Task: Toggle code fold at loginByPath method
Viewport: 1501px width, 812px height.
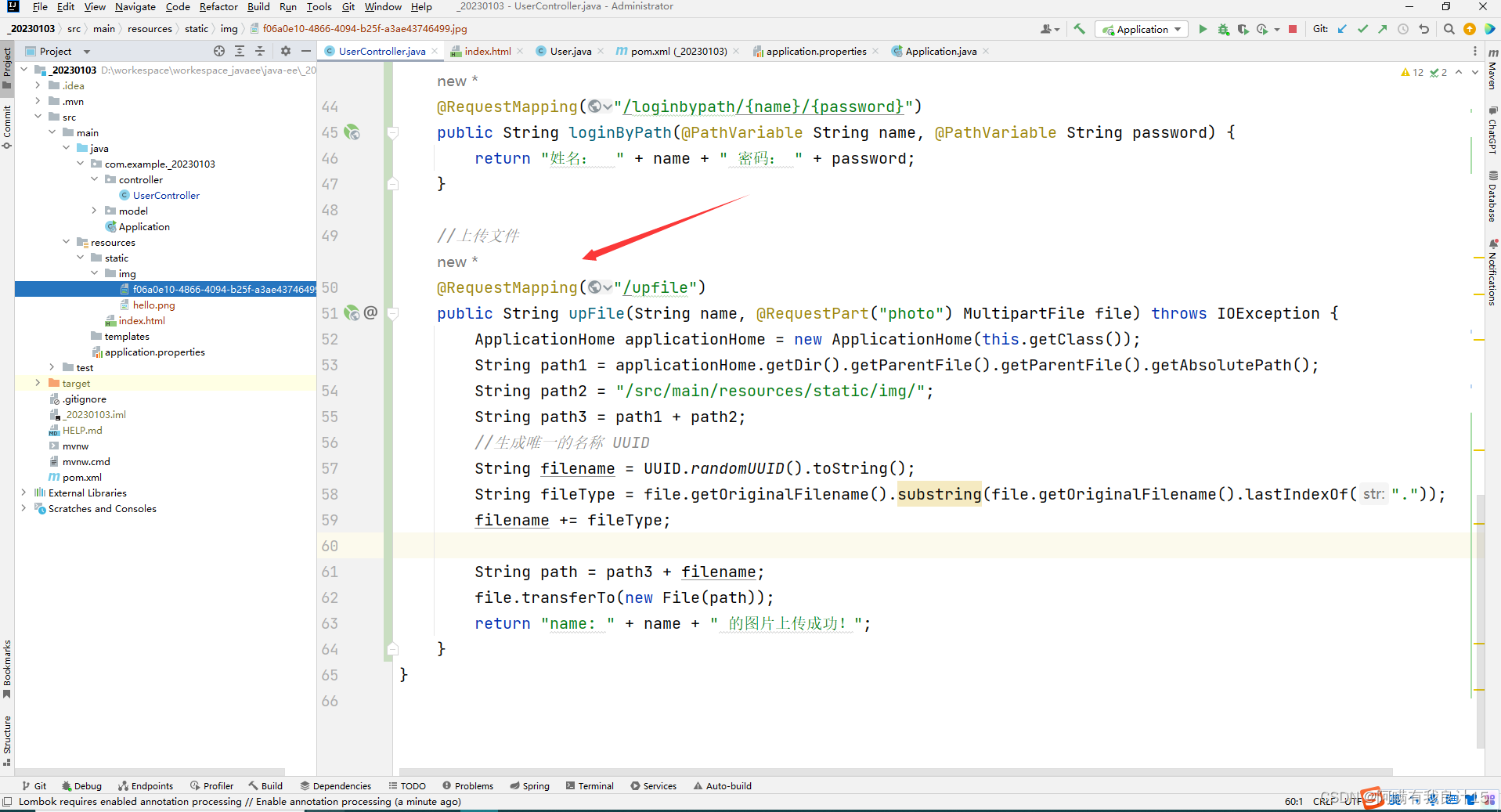Action: [393, 132]
